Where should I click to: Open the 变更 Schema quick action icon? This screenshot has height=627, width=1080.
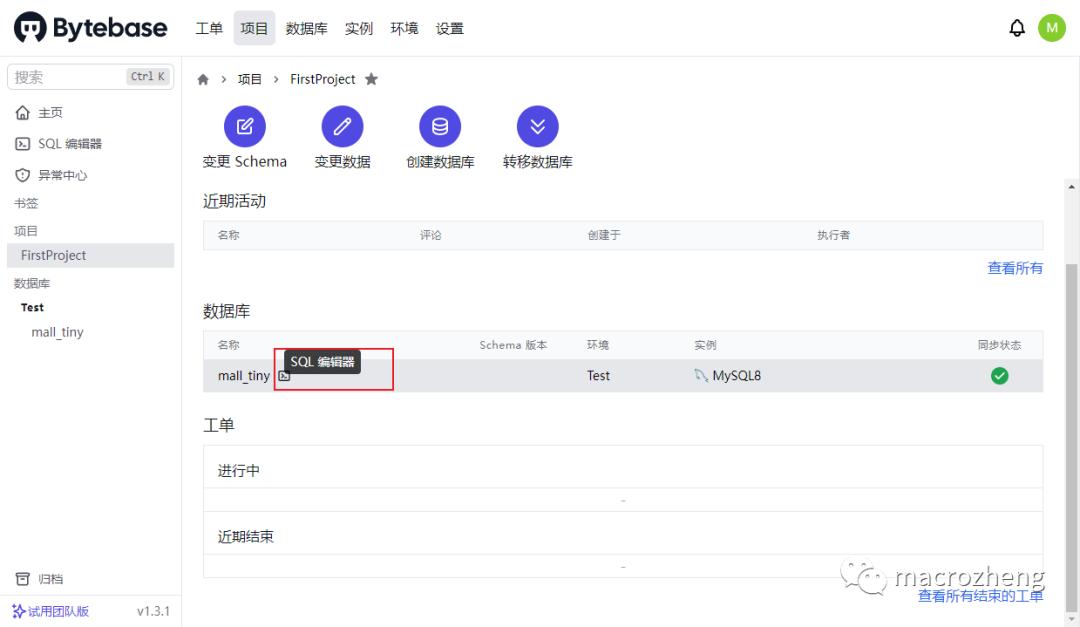[244, 126]
